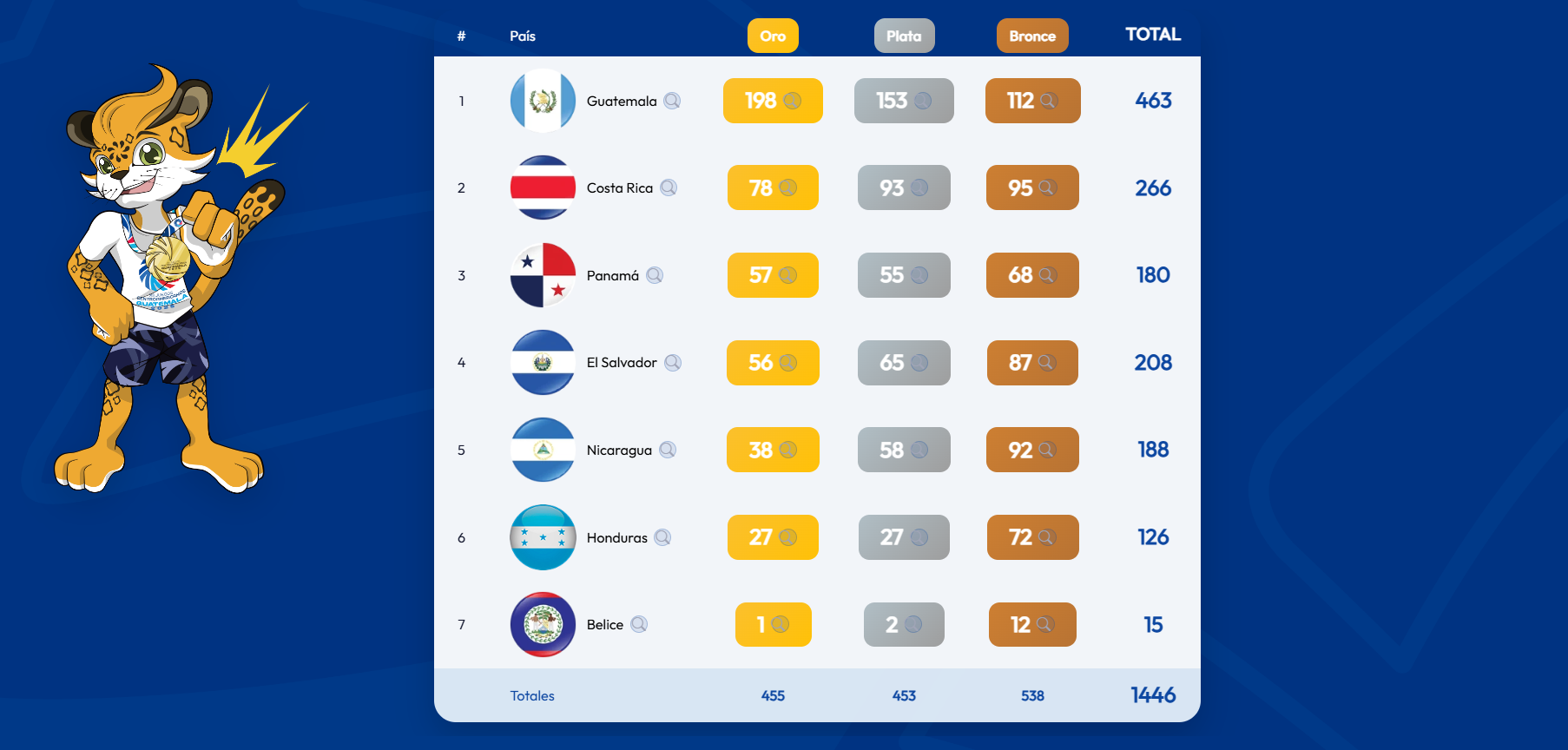Image resolution: width=1568 pixels, height=750 pixels.
Task: Click magnifier in Costa Rica's 93 silver badge
Action: [x=919, y=187]
